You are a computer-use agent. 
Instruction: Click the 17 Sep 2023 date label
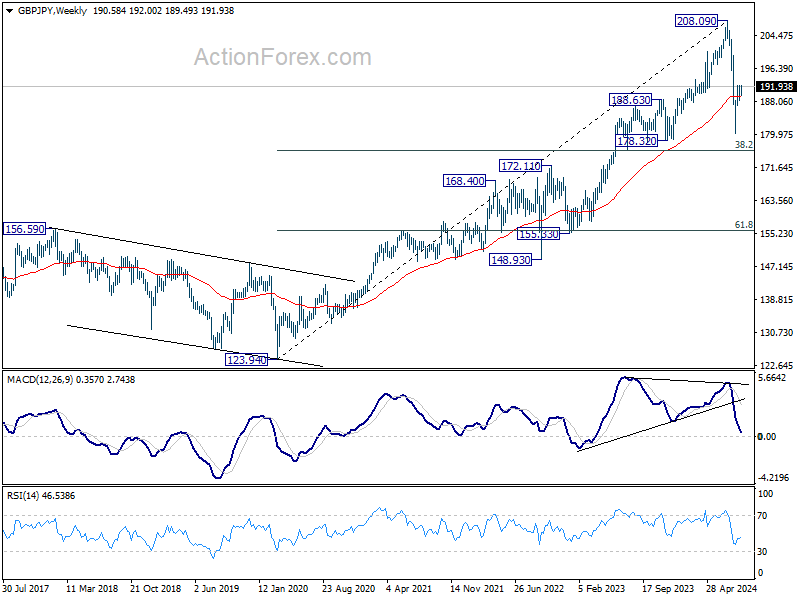click(x=668, y=588)
